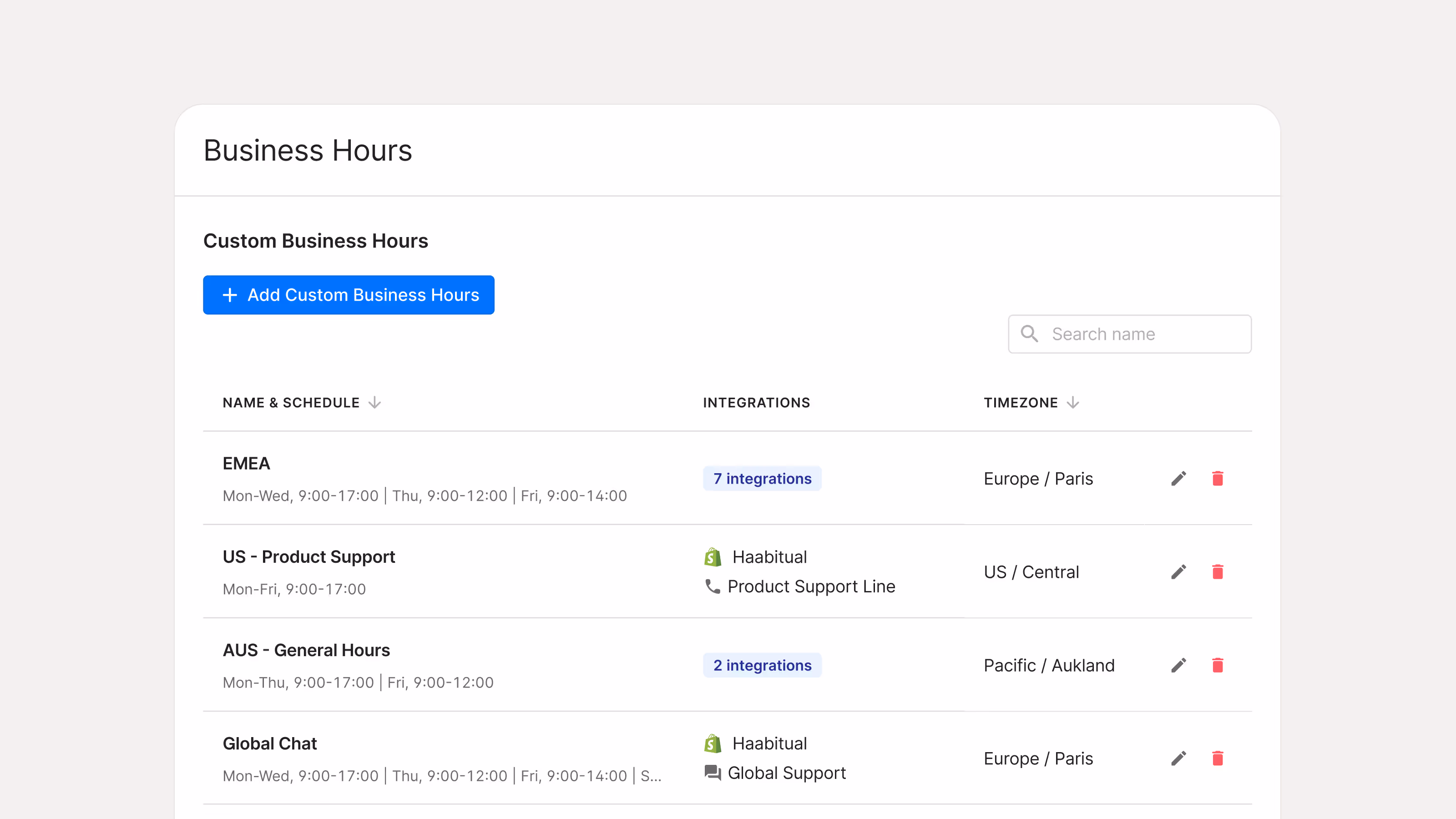Viewport: 1456px width, 819px height.
Task: Click the Integrations column header
Action: [756, 402]
